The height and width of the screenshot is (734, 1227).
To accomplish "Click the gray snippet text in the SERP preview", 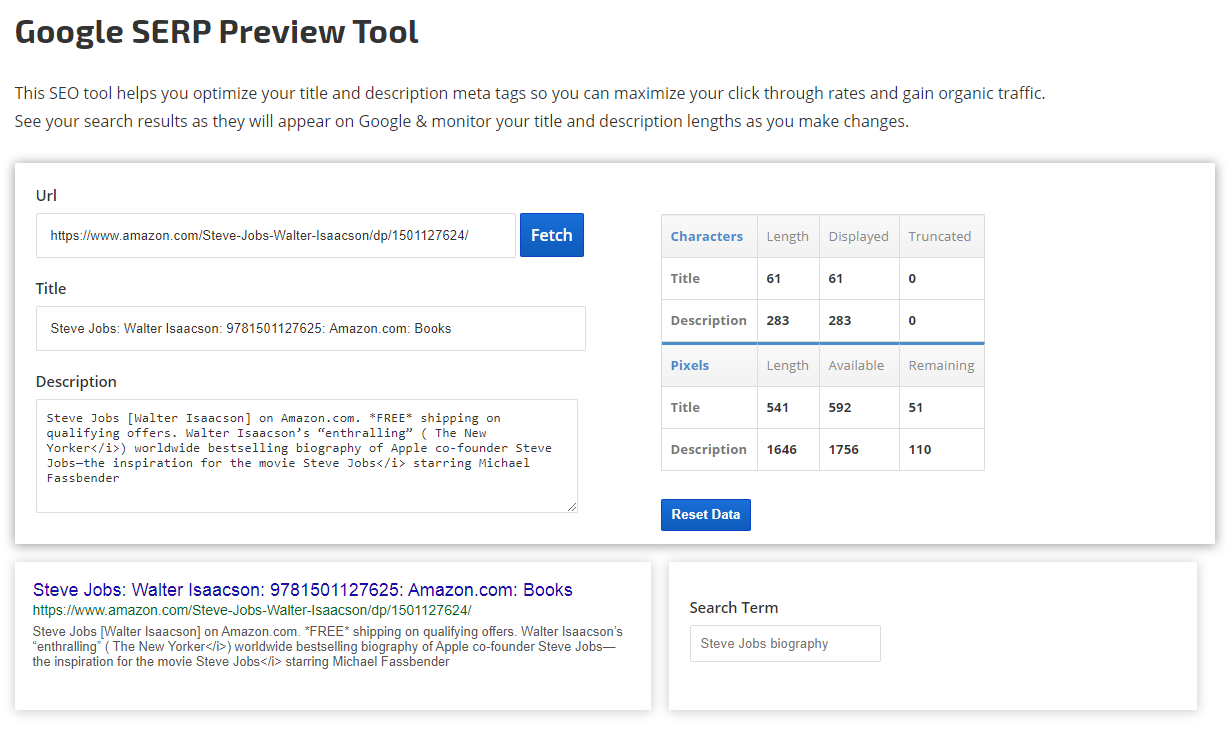I will 327,647.
